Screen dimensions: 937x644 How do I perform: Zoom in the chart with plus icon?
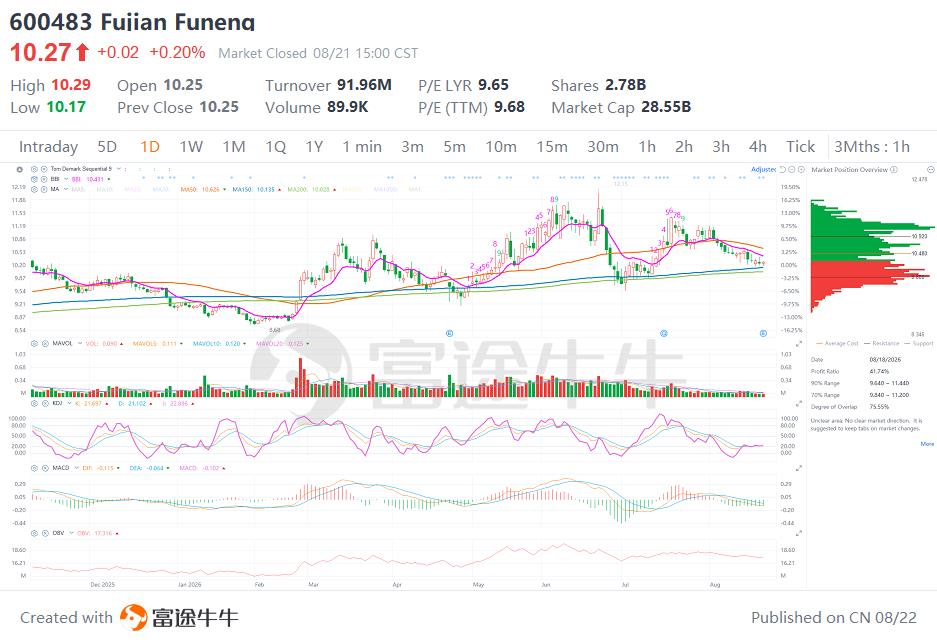(x=801, y=170)
